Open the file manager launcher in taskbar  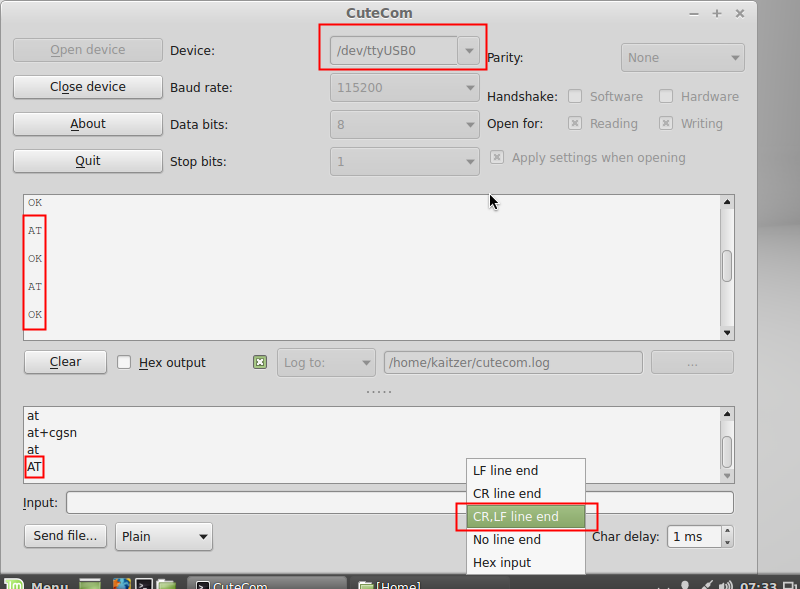[166, 584]
